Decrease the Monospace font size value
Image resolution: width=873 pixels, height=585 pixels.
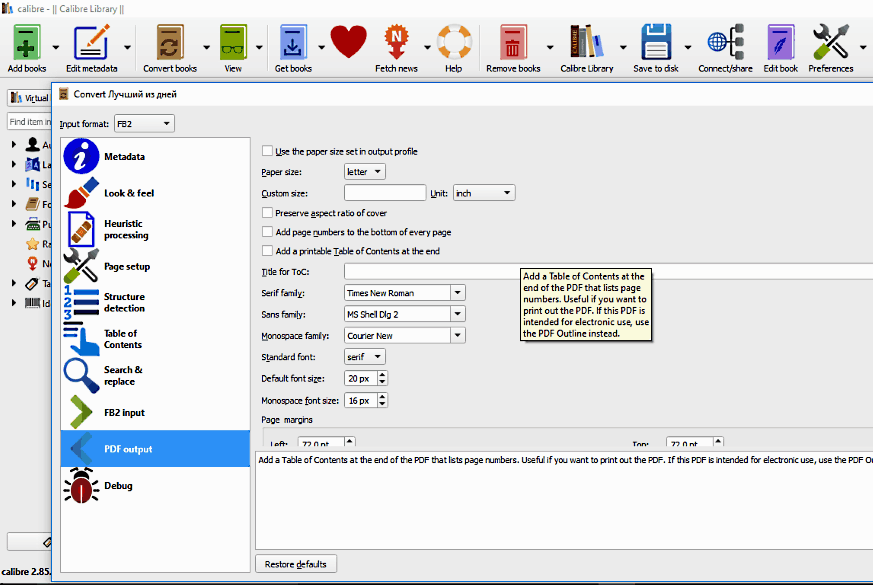382,404
